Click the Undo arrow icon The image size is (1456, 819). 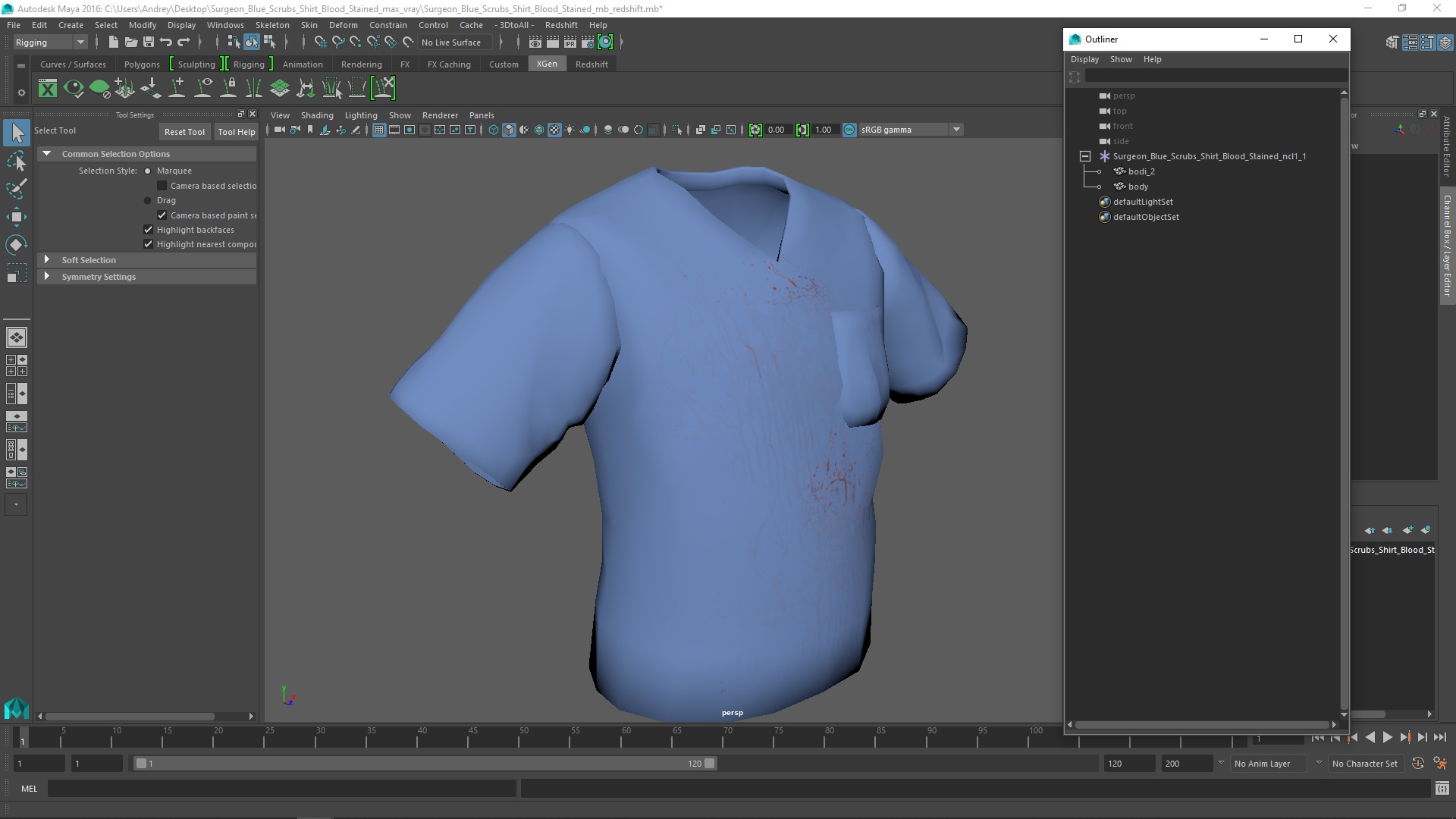tap(166, 42)
